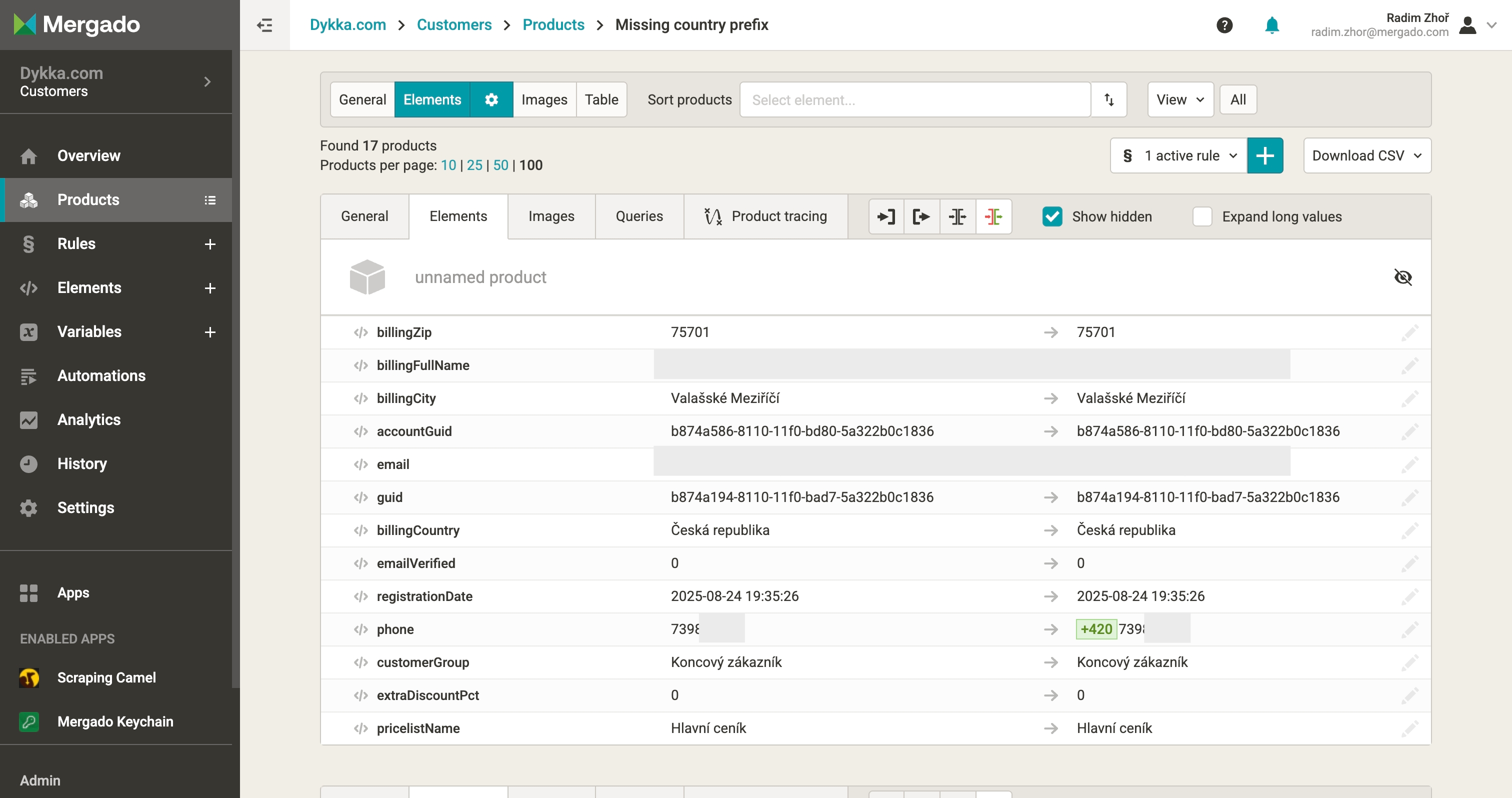The width and height of the screenshot is (1512, 798).
Task: Collapse the sidebar with the menu toggle icon
Action: [264, 25]
